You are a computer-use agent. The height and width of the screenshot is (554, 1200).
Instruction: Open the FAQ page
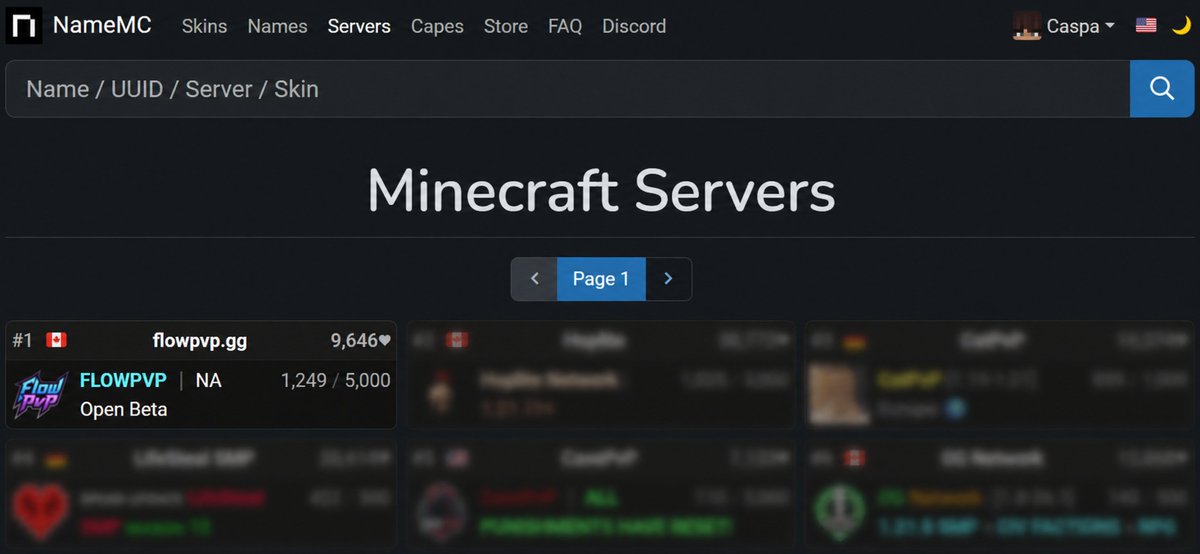coord(565,26)
